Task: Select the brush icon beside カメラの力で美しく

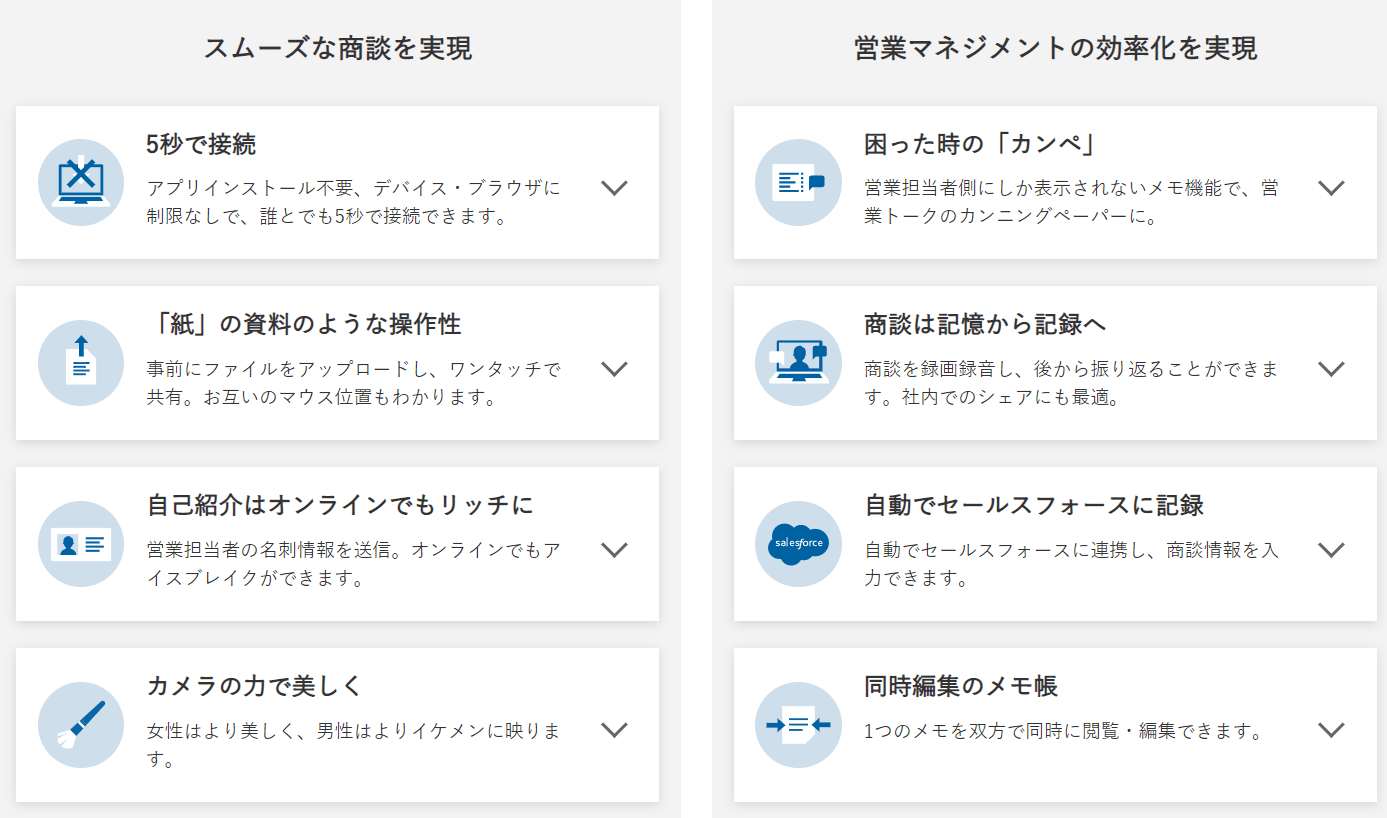Action: click(x=80, y=724)
